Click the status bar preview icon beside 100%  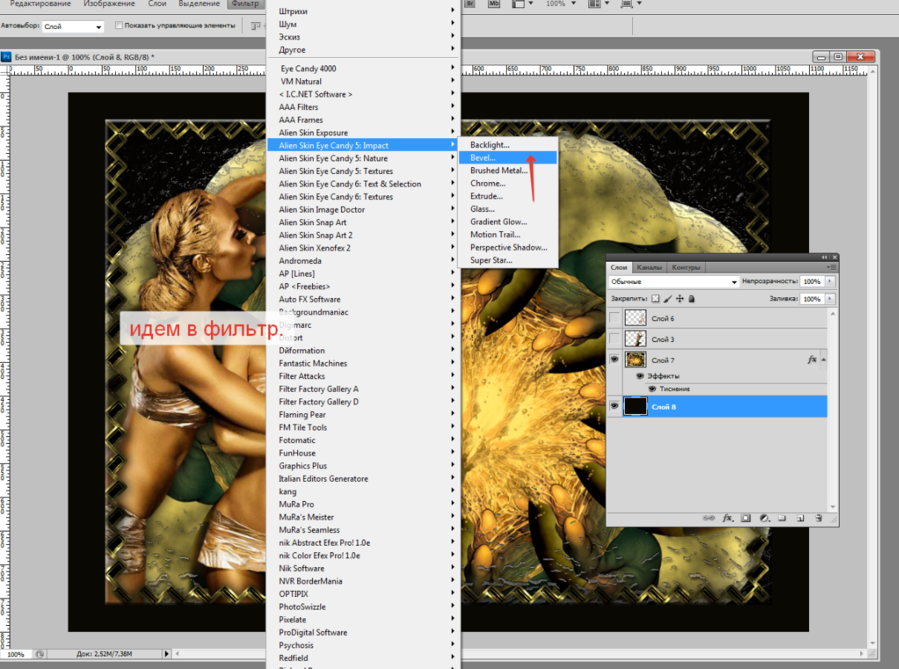point(40,654)
